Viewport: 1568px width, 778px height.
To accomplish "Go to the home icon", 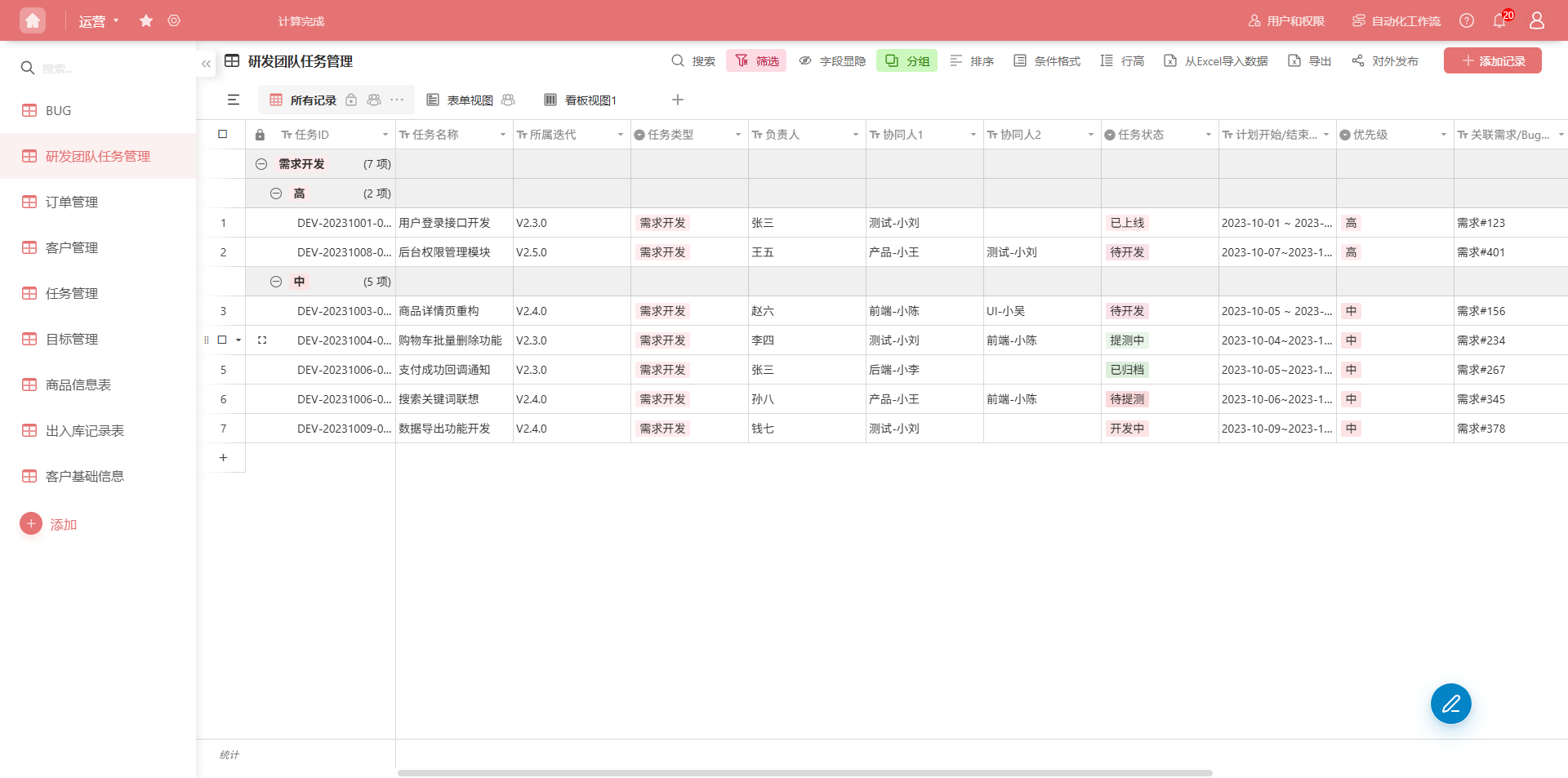I will pos(33,20).
